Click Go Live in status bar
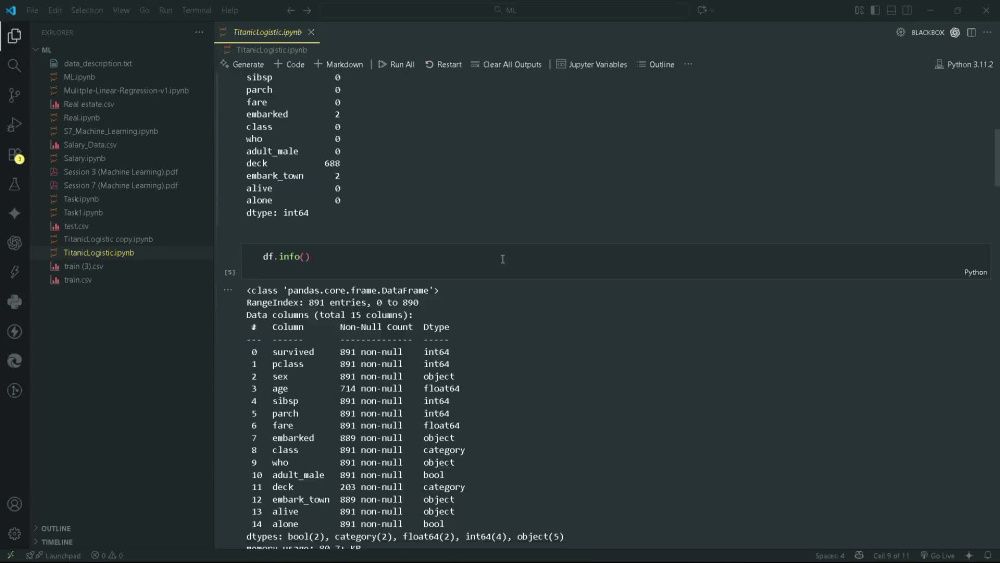 [x=937, y=555]
